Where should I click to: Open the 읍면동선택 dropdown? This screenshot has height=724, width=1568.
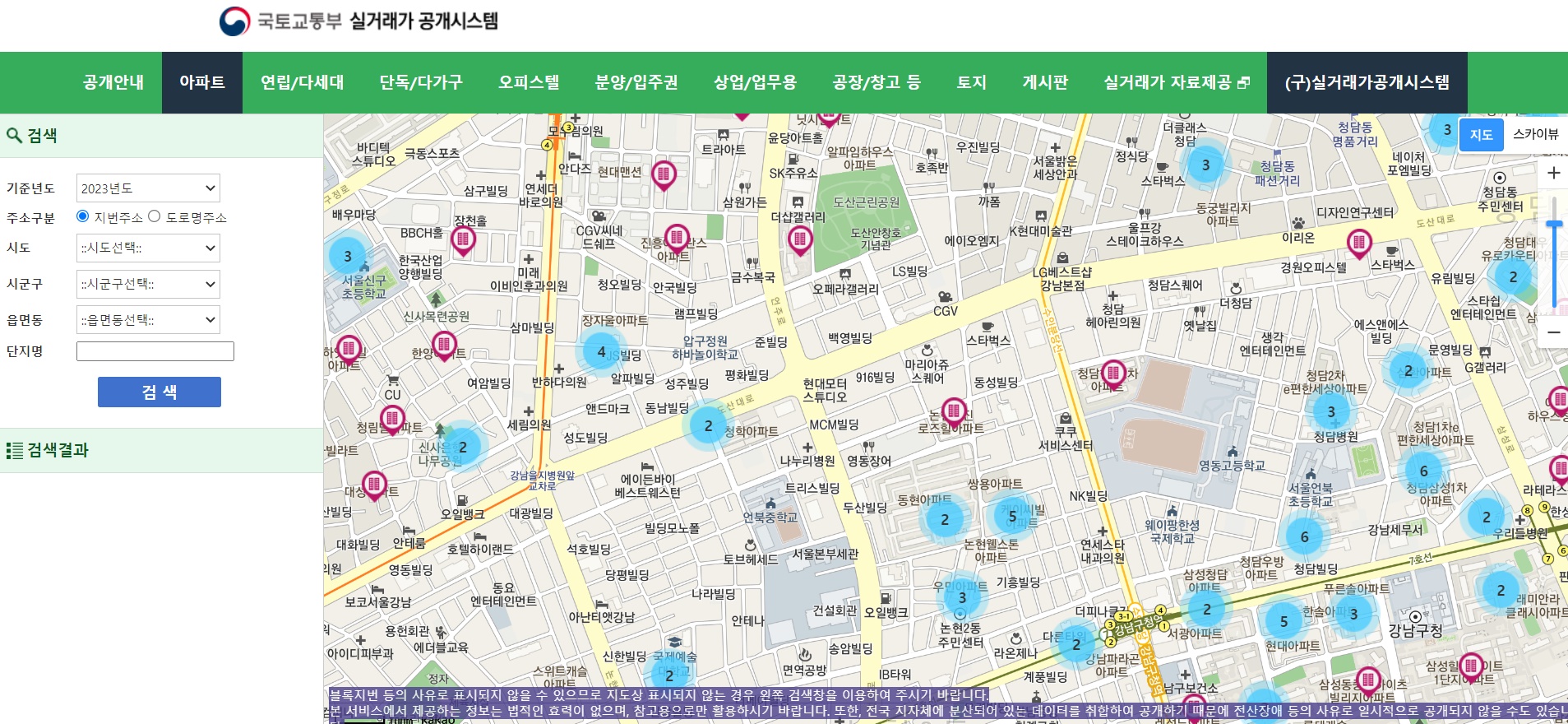pyautogui.click(x=148, y=319)
